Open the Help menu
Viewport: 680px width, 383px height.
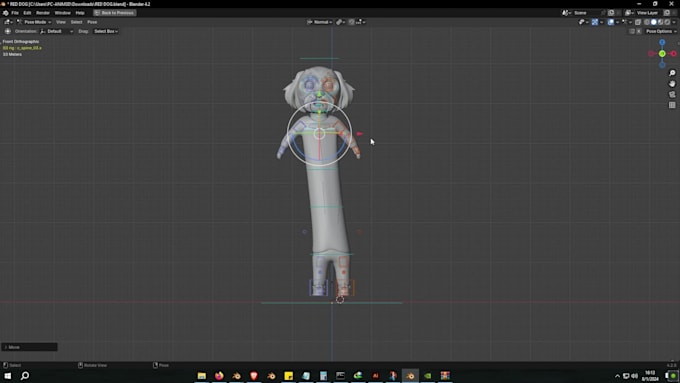click(x=80, y=13)
